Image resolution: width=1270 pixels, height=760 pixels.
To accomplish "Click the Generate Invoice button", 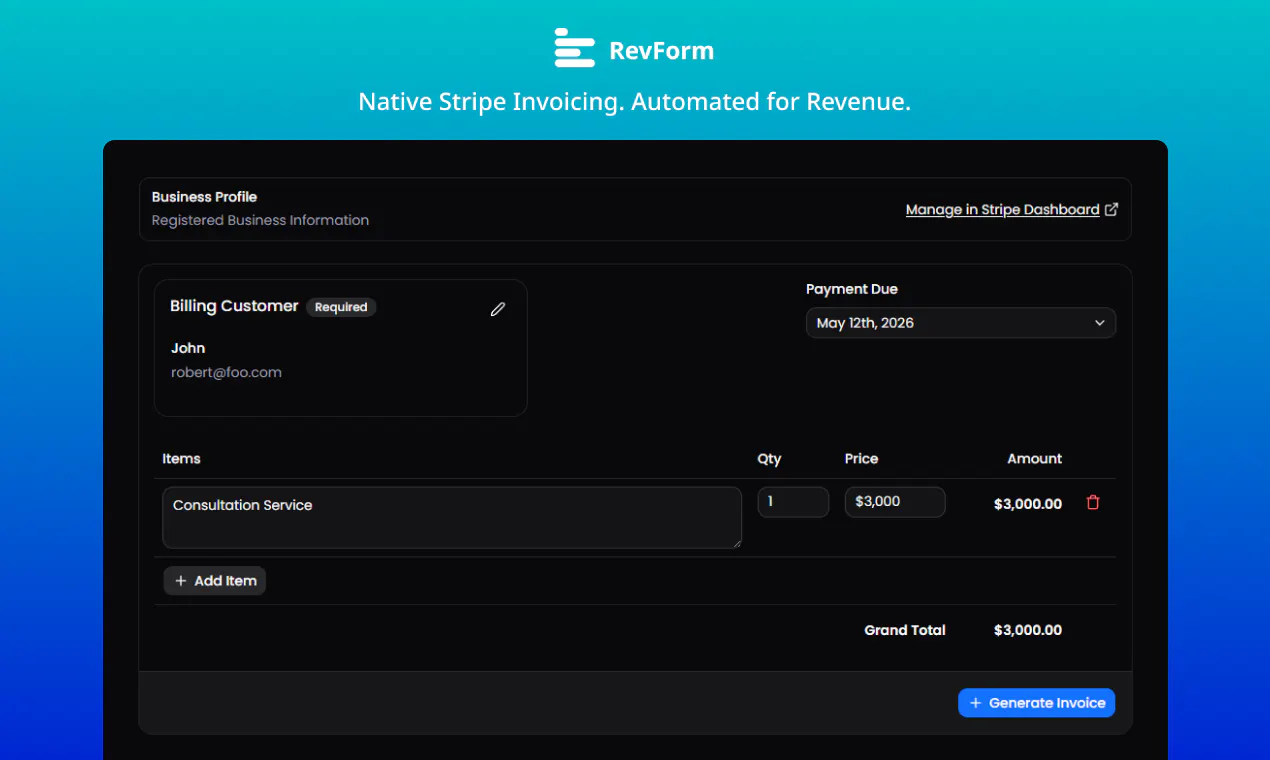I will pos(1036,703).
